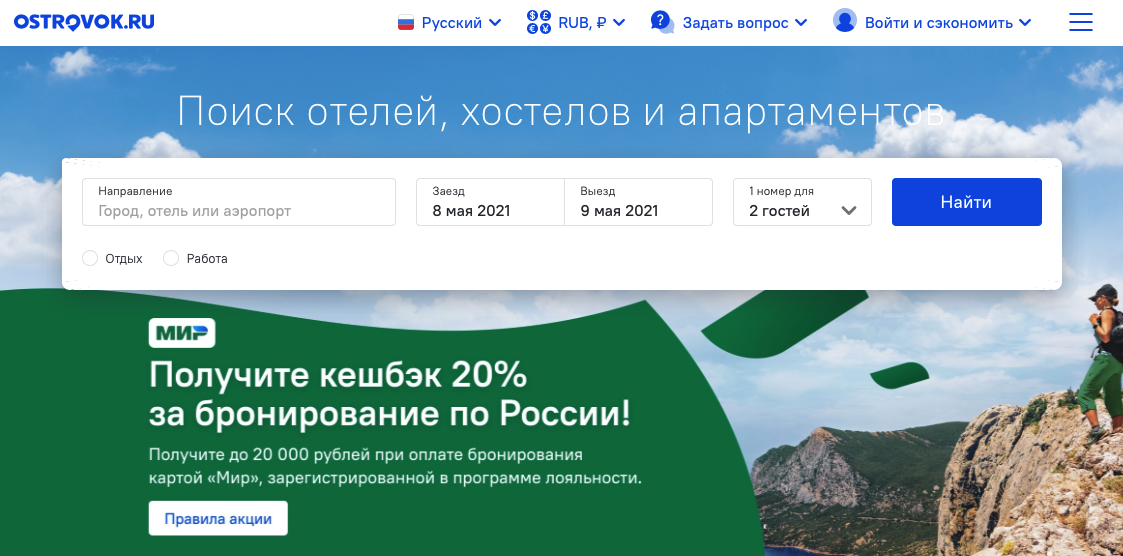
Task: Open the Войти и сэкономить chevron
Action: pos(1025,23)
